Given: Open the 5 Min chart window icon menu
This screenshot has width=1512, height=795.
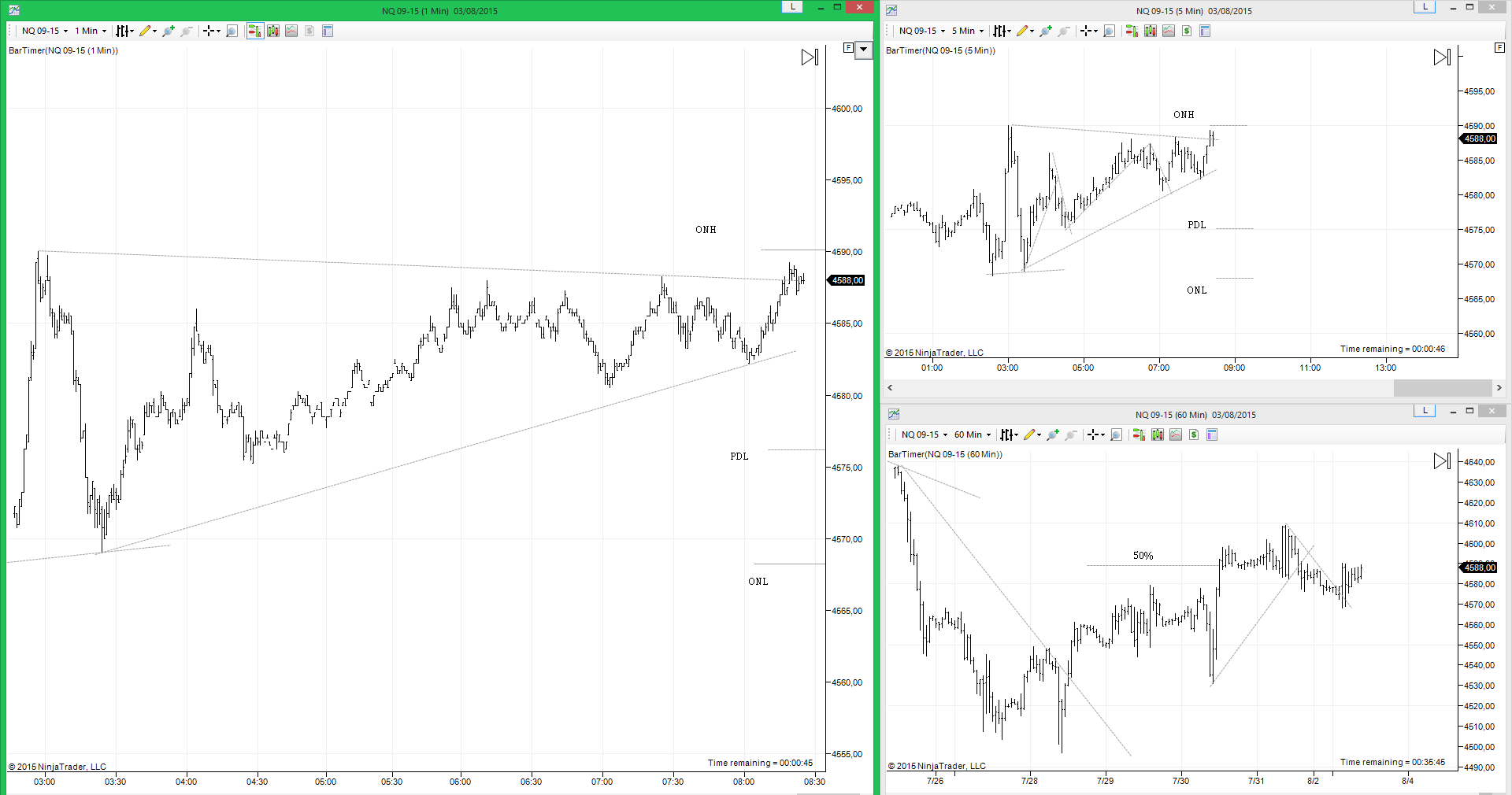Looking at the screenshot, I should point(891,10).
